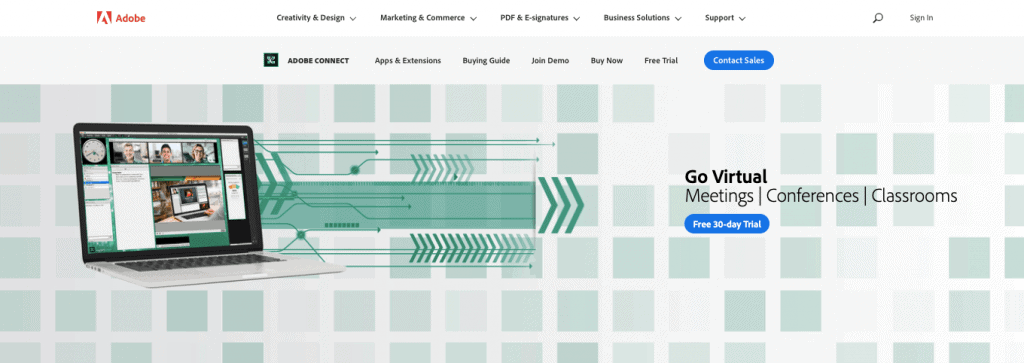Click the Sign In link

(921, 18)
